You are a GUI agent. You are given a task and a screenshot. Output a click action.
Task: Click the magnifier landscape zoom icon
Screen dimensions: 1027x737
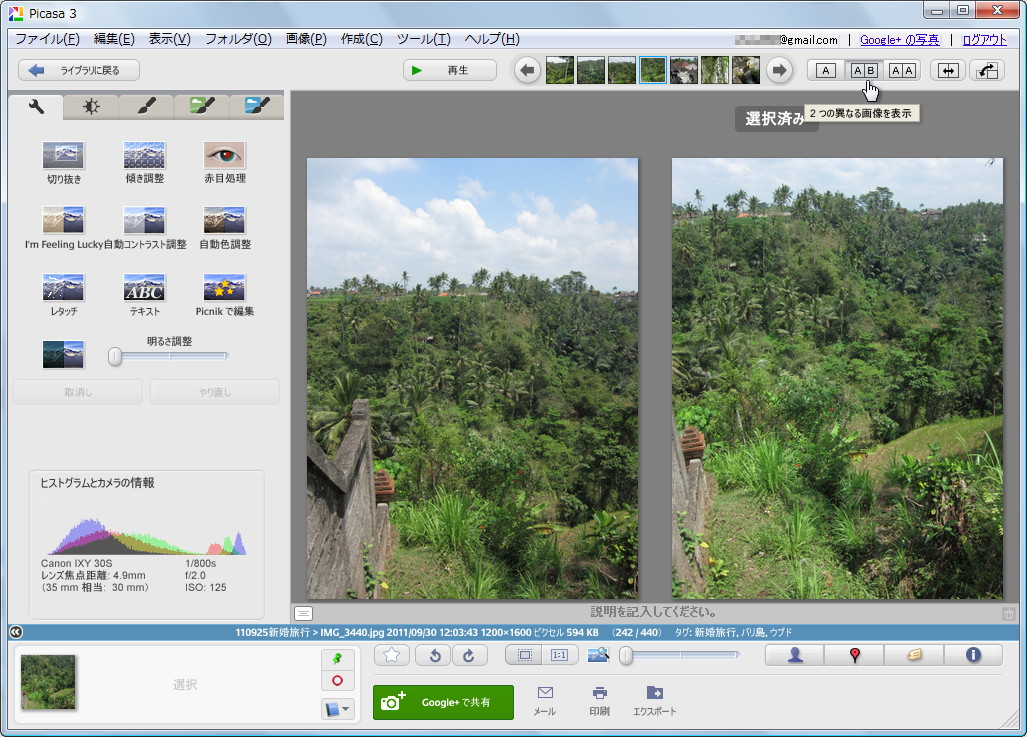click(x=598, y=654)
